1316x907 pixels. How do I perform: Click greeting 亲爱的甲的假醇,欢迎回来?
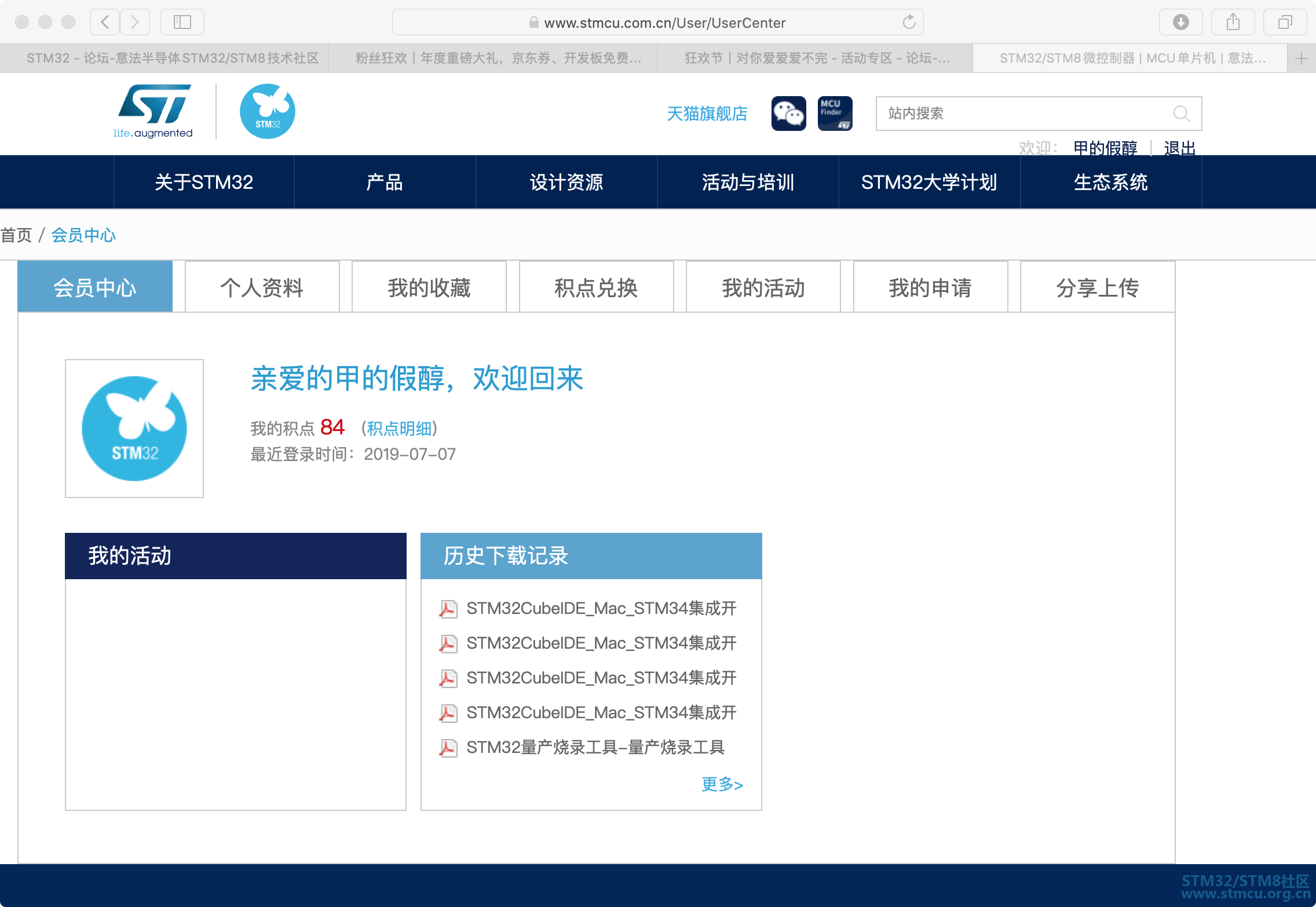417,379
